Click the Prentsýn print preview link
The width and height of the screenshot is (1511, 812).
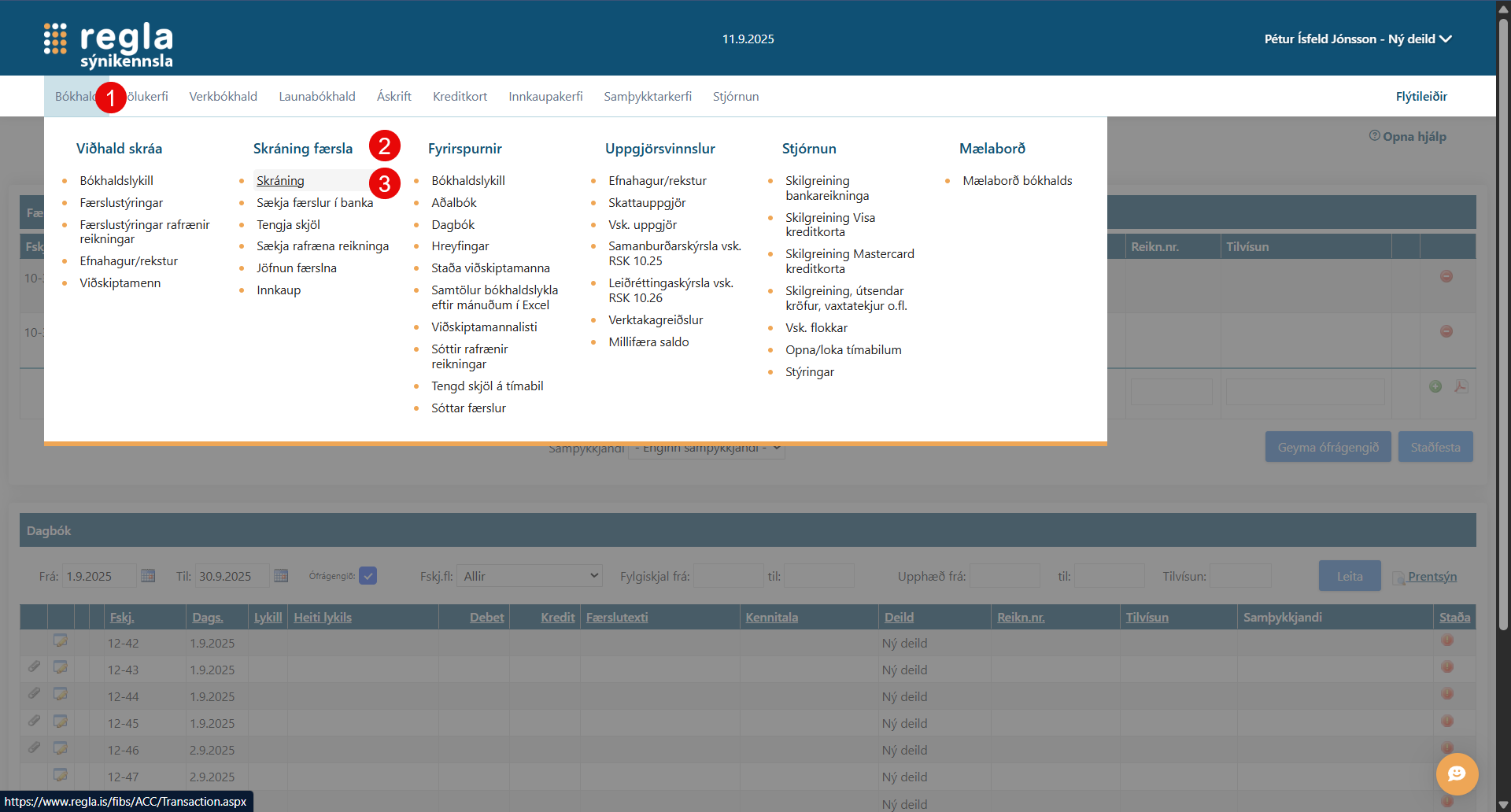pos(1432,576)
